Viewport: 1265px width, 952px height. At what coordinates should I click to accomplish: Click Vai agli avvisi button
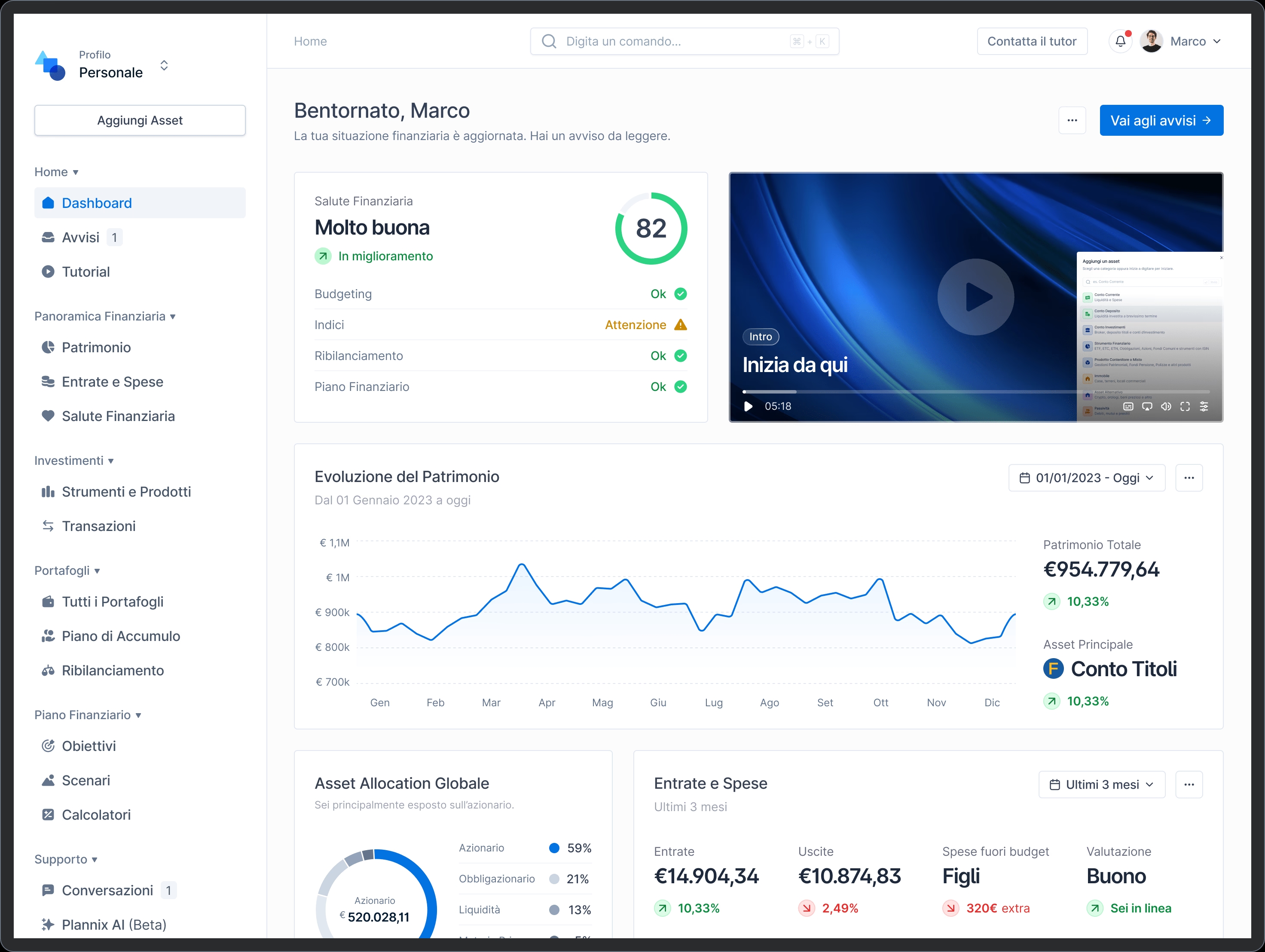point(1161,120)
